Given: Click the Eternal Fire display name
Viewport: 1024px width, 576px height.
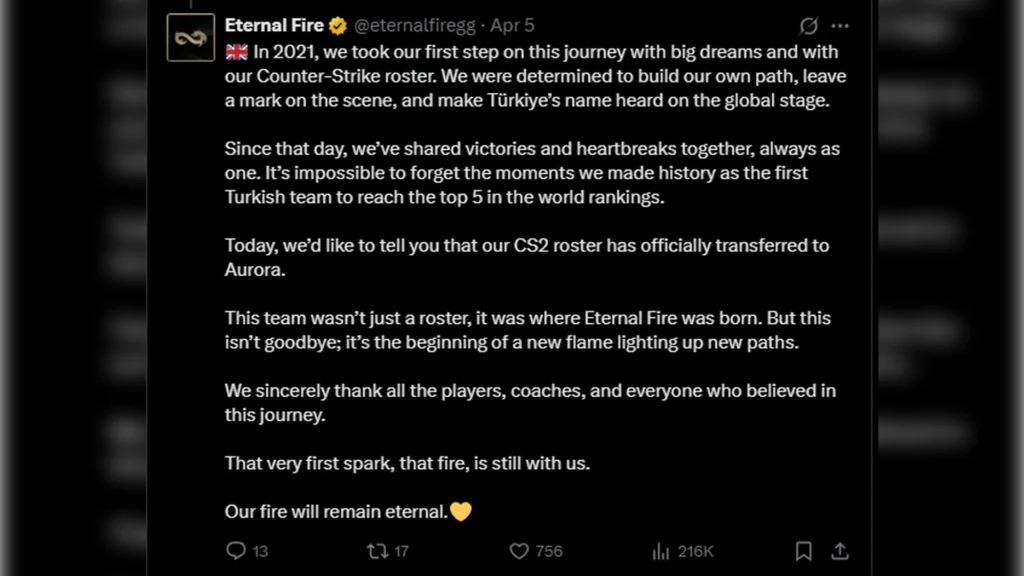Looking at the screenshot, I should (x=274, y=25).
